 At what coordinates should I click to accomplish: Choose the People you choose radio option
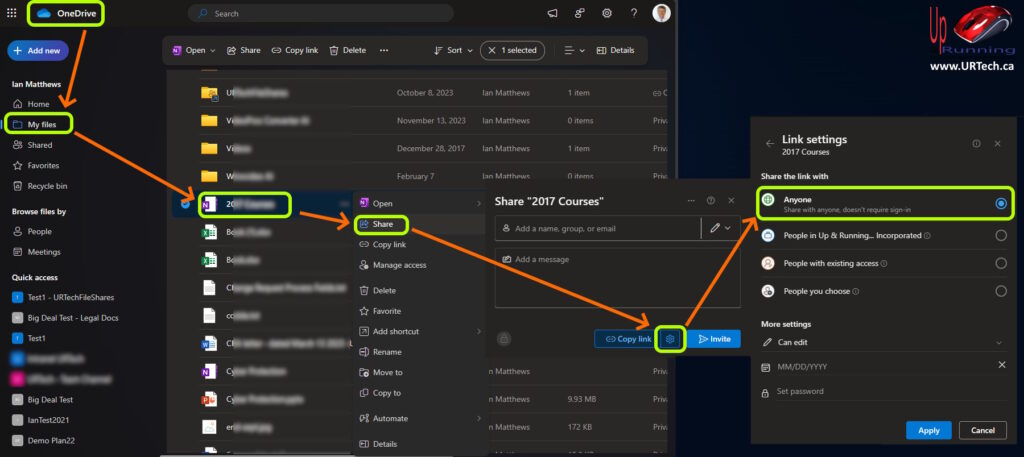(1000, 291)
